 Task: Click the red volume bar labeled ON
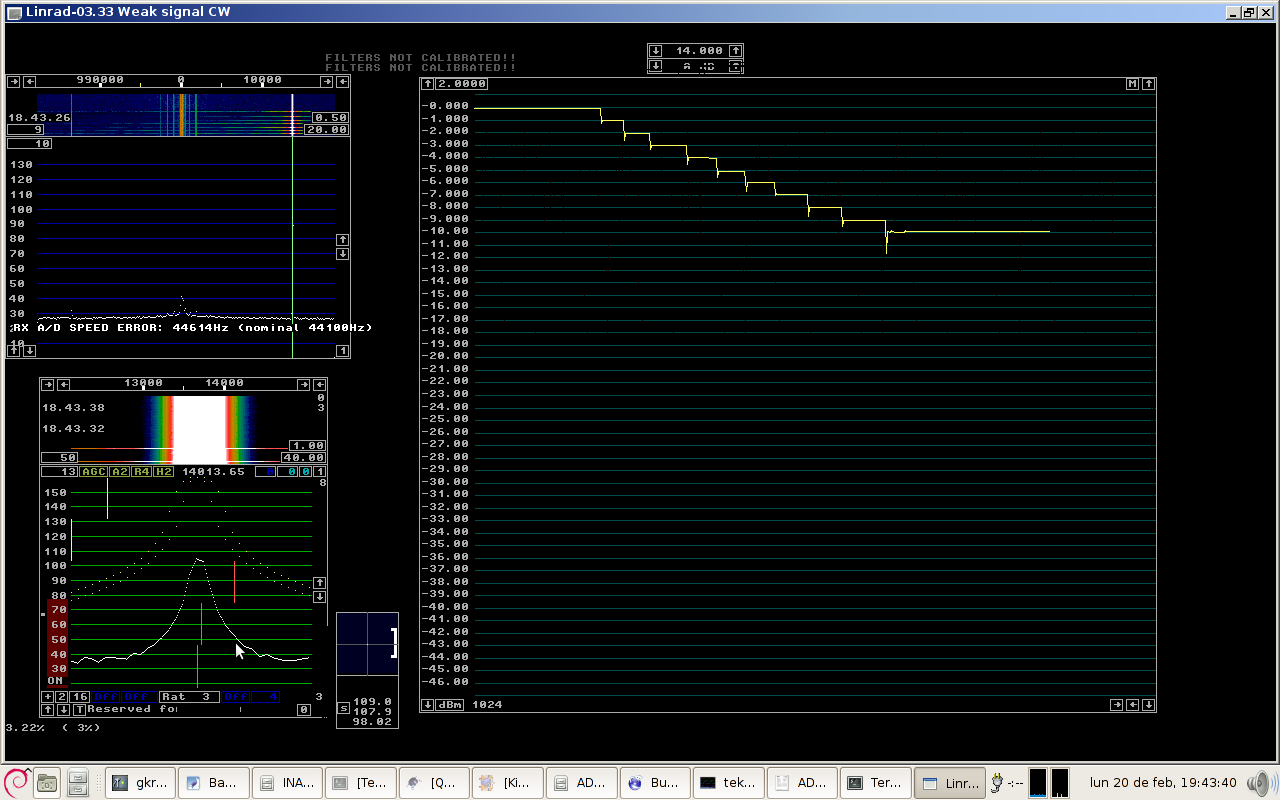pos(57,640)
